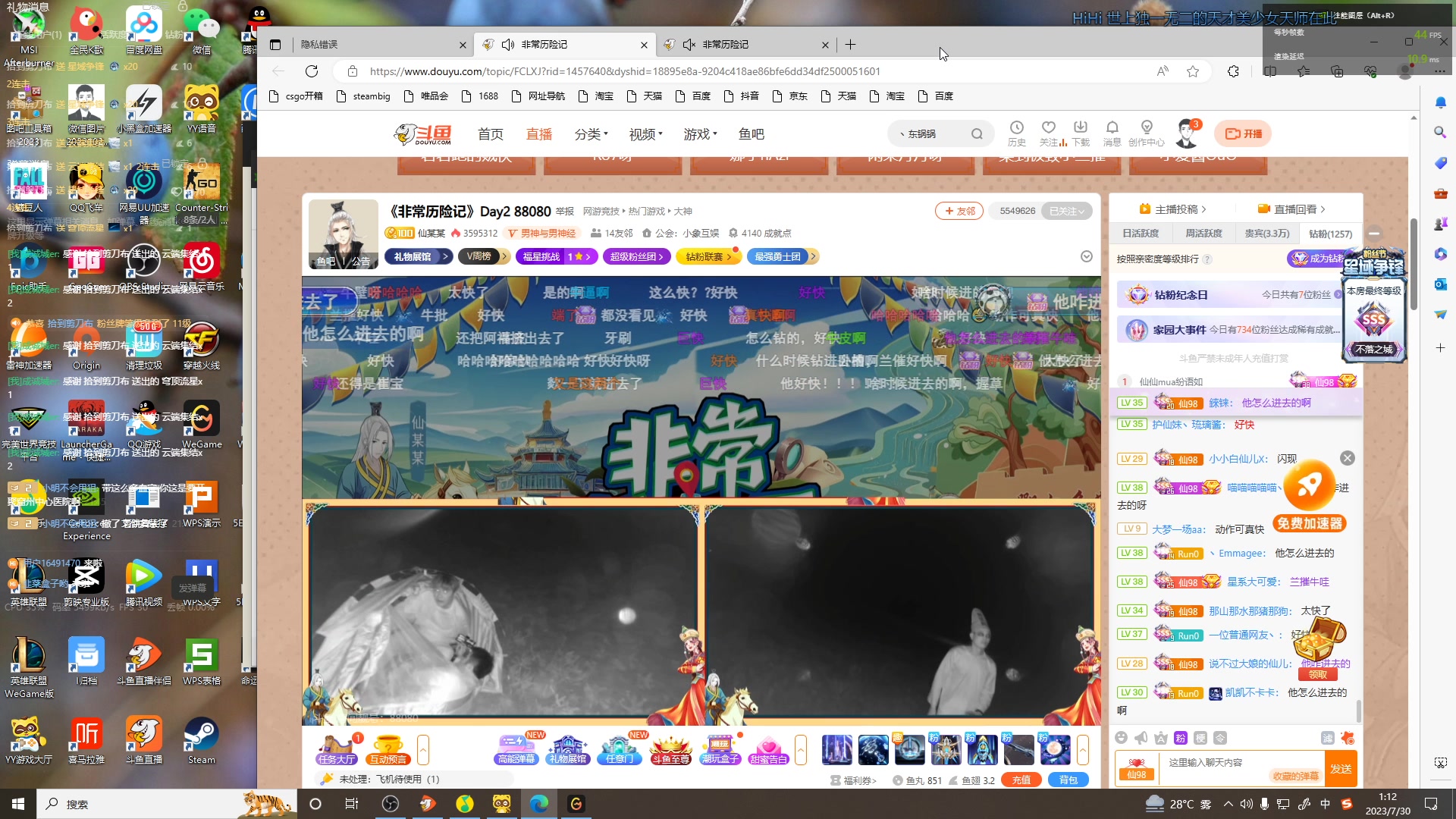Go to the 首页 home menu
Screen dimensions: 1456x819
click(491, 134)
